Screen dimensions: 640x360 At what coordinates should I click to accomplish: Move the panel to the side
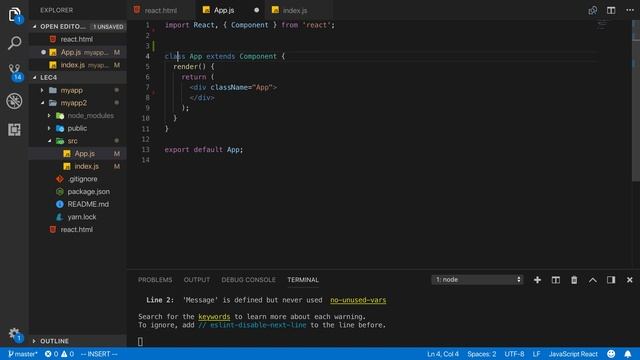tap(611, 280)
